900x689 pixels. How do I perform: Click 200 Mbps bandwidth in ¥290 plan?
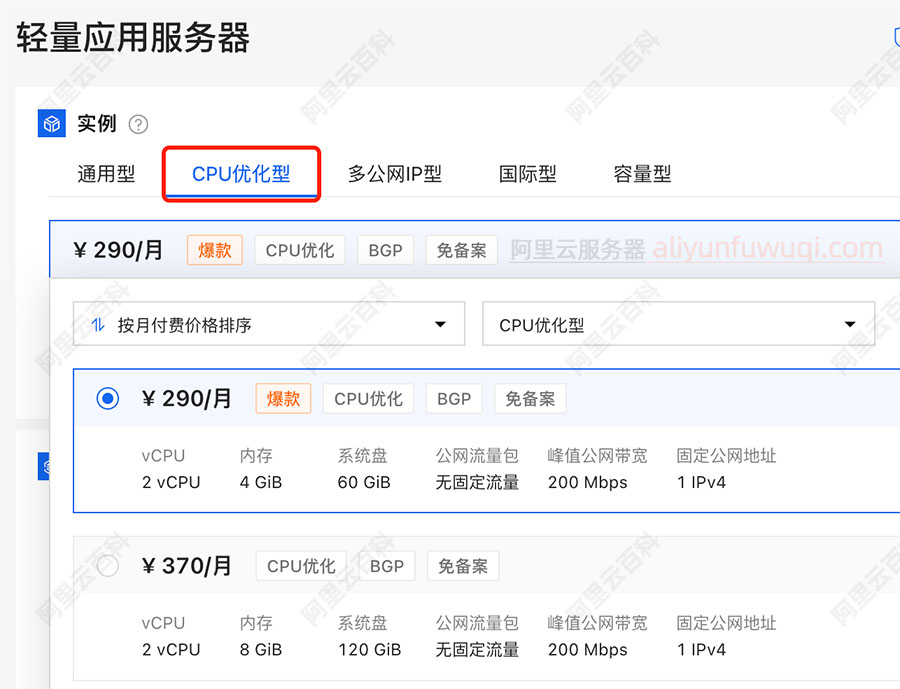(588, 482)
